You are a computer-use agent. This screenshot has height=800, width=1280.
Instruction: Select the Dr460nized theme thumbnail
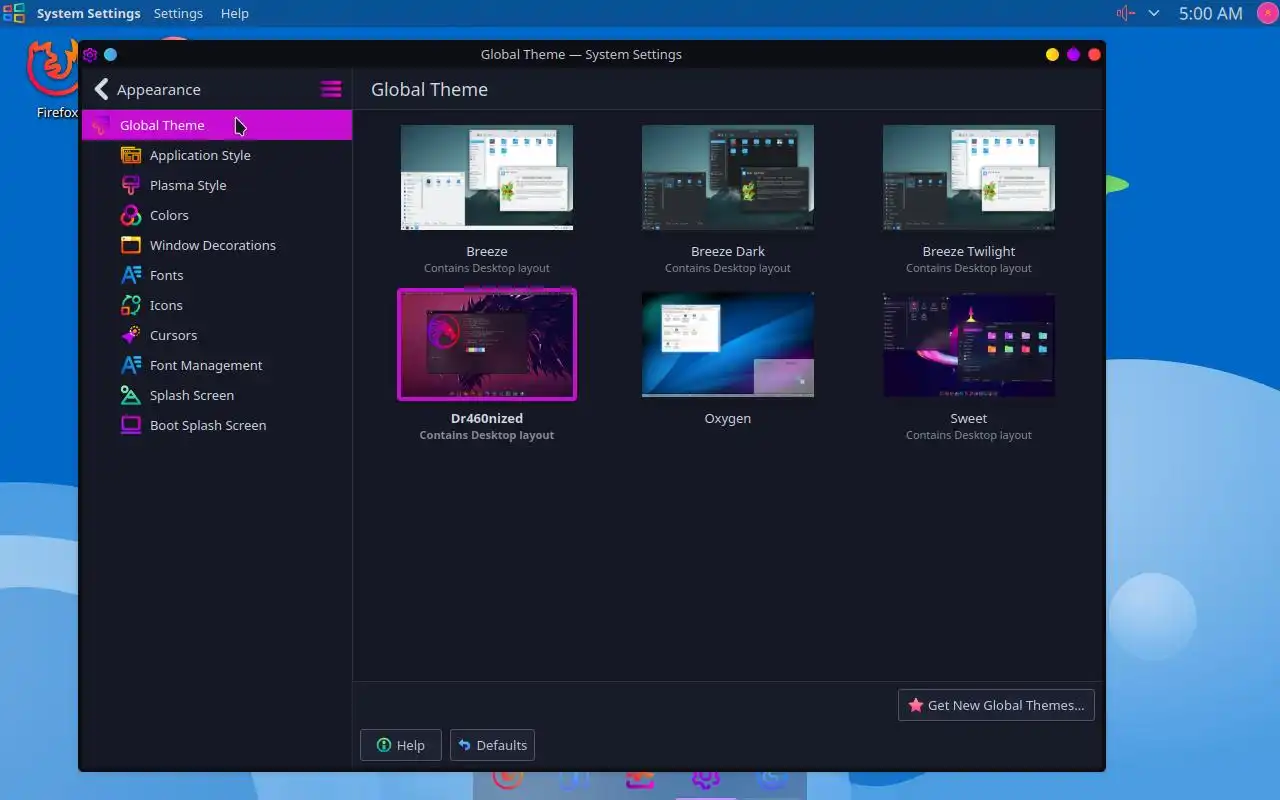[487, 344]
